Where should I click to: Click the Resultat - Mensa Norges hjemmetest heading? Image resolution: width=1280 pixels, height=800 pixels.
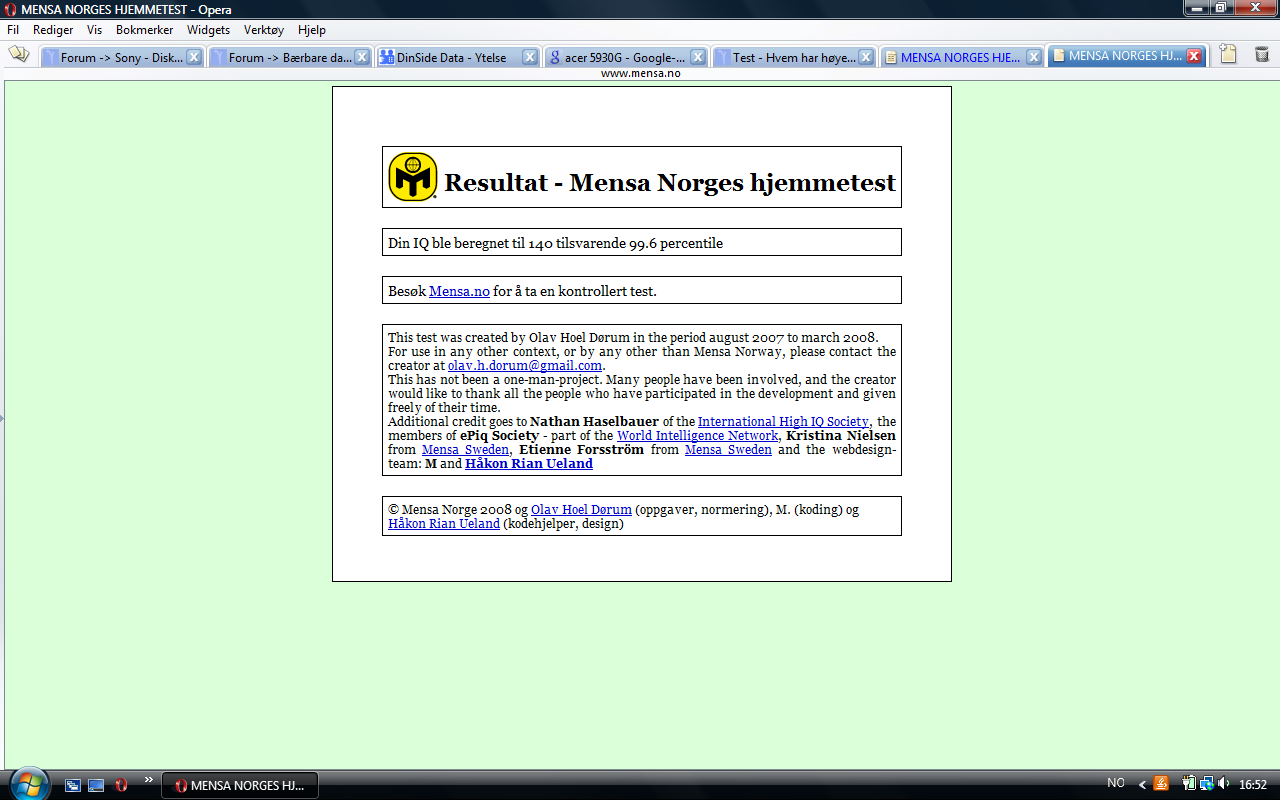(670, 183)
